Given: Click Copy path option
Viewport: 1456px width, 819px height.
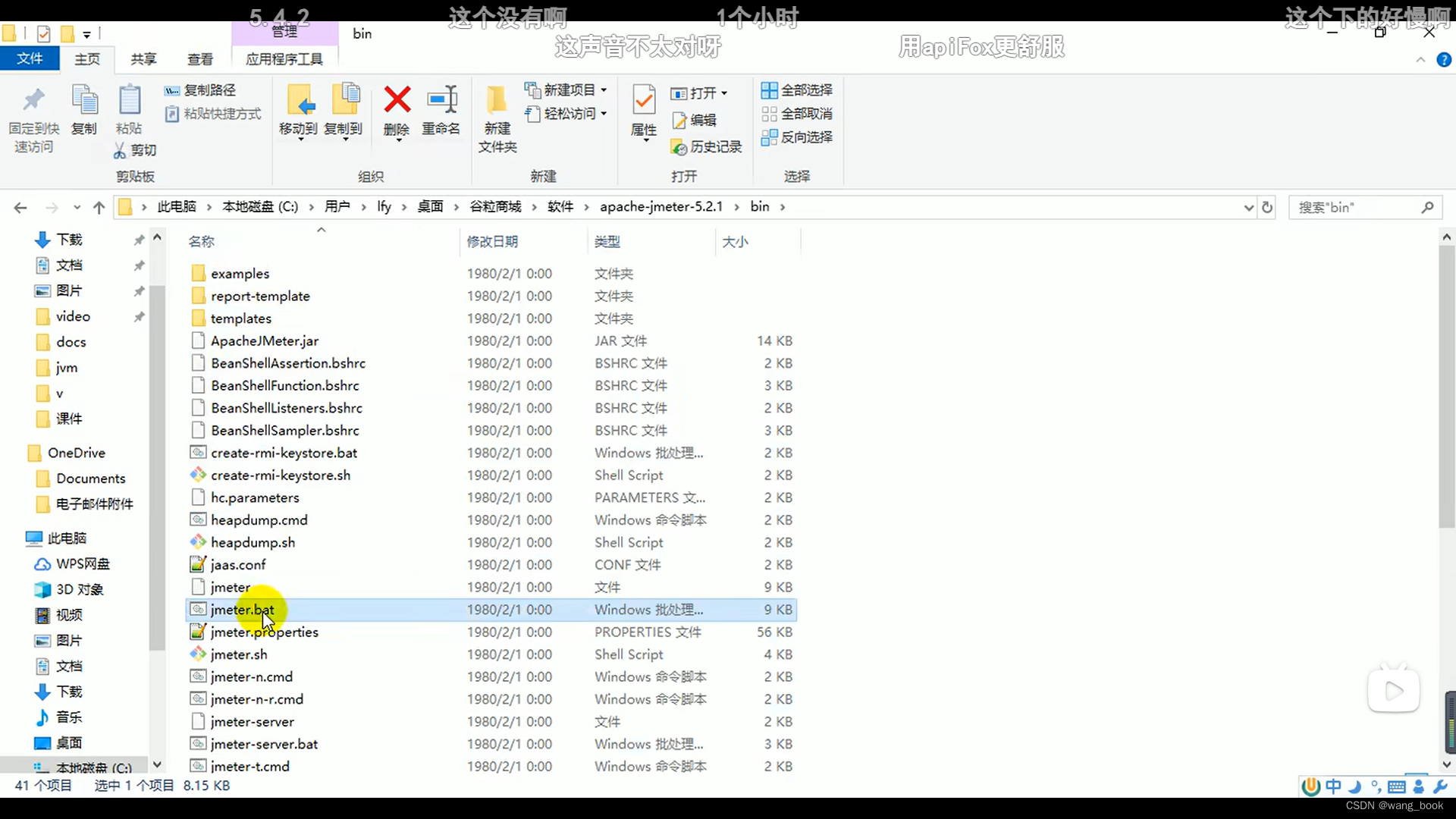Looking at the screenshot, I should coord(200,90).
